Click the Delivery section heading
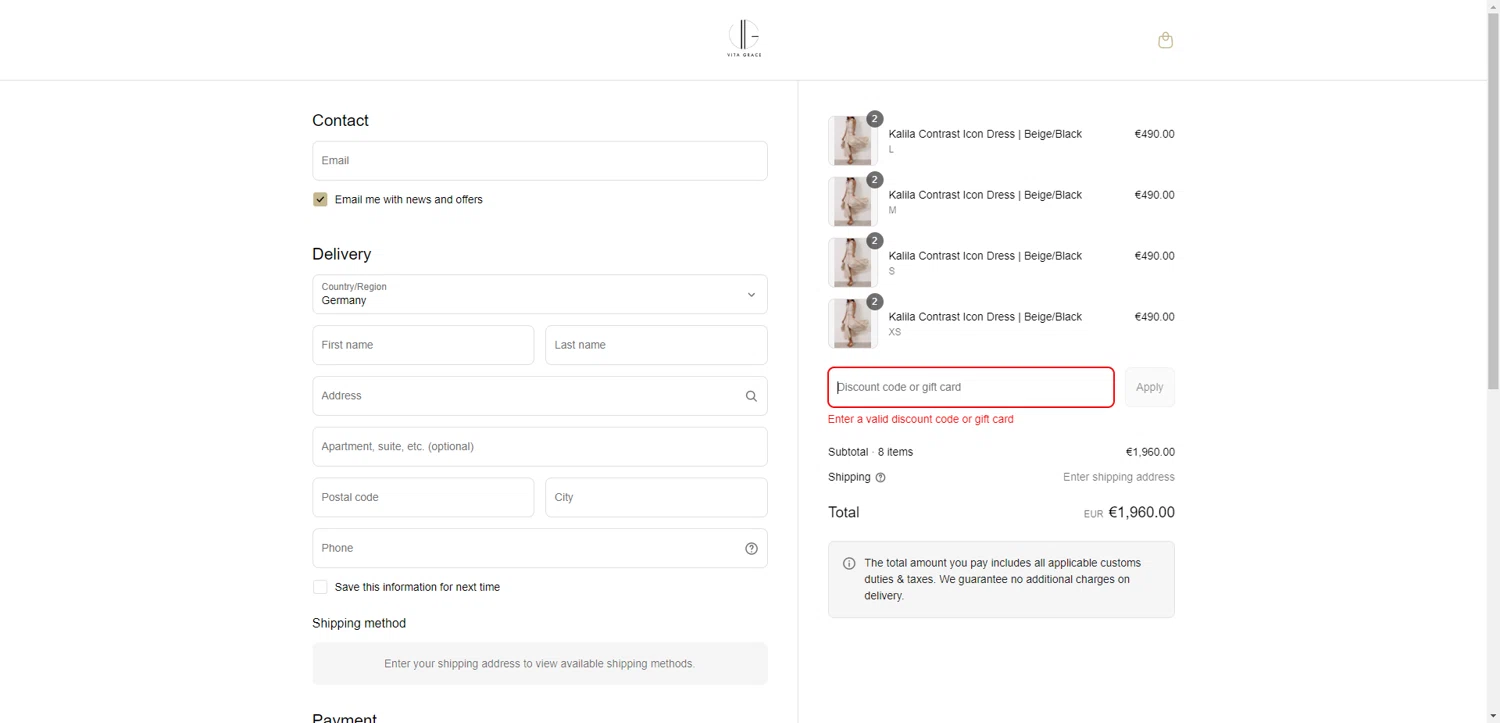This screenshot has width=1500, height=723. (x=341, y=254)
